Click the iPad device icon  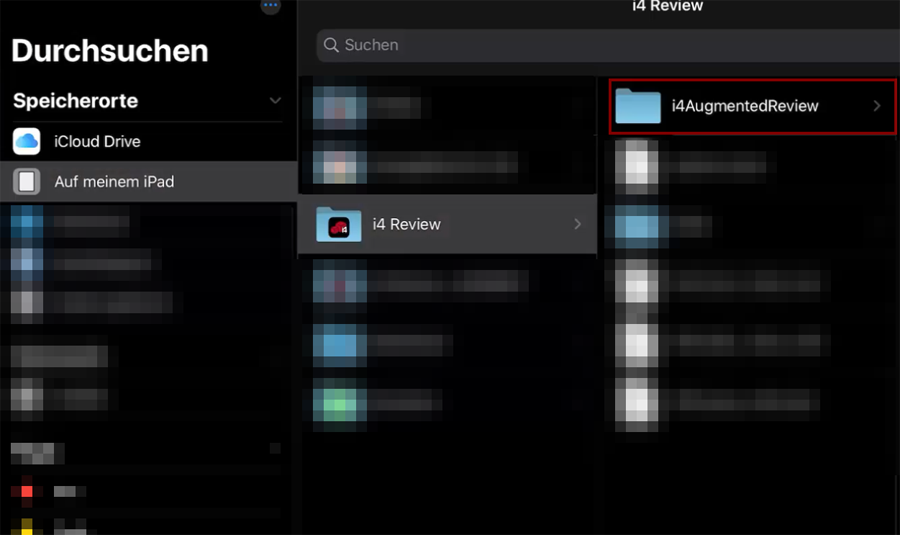point(26,181)
